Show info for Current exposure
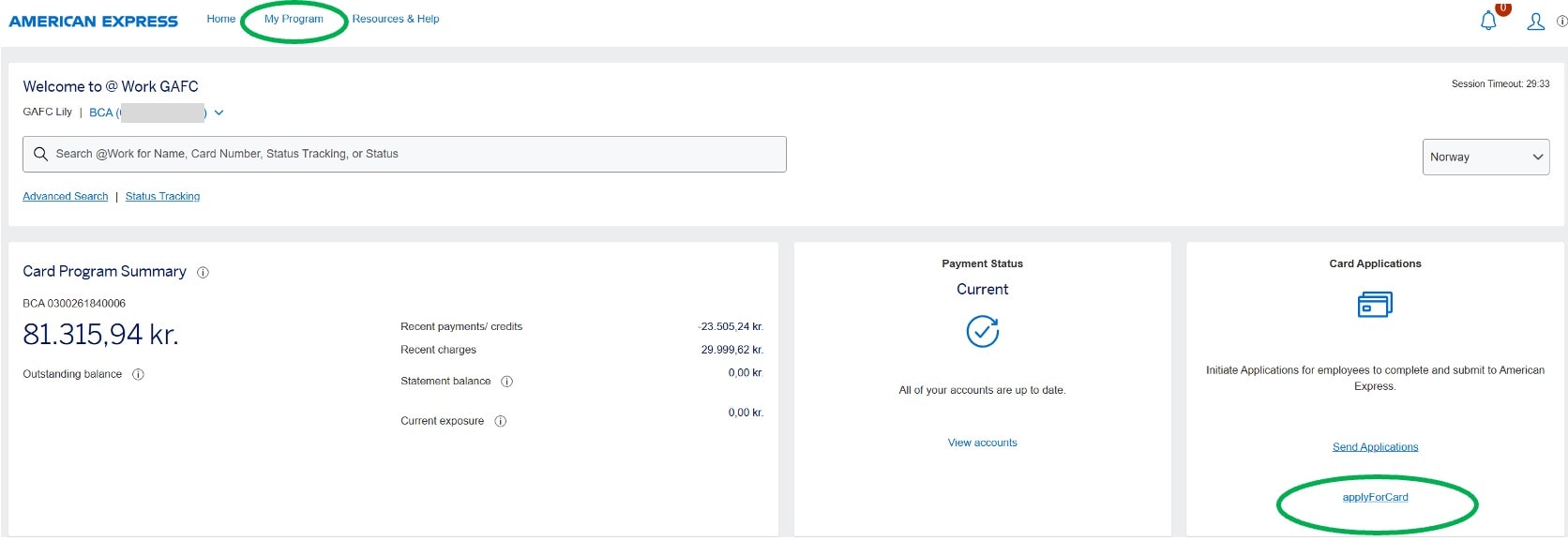The height and width of the screenshot is (541, 1568). pyautogui.click(x=500, y=421)
